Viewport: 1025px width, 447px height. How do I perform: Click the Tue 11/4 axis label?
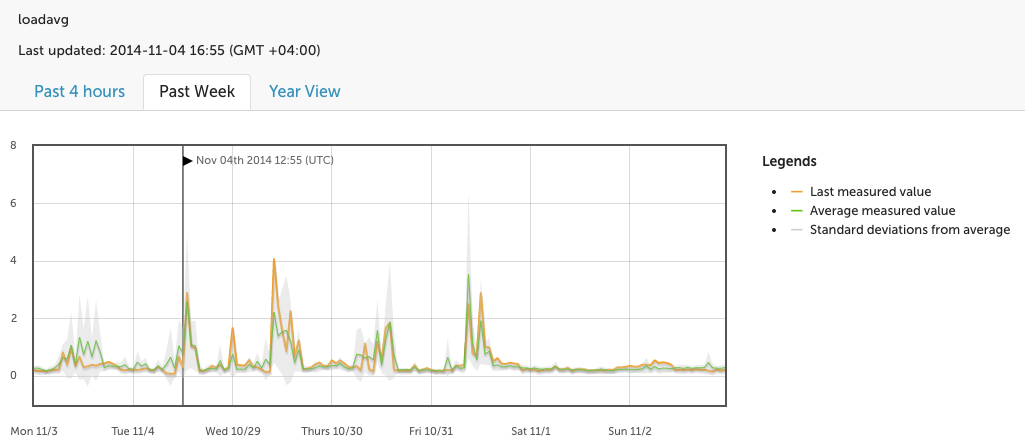click(x=133, y=431)
